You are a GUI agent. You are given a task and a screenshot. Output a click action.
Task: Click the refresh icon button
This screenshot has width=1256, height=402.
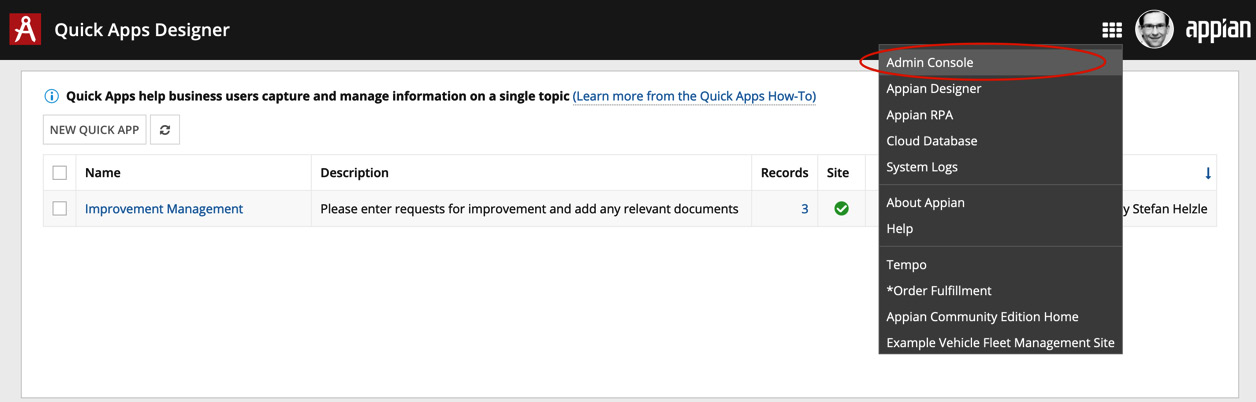(165, 130)
